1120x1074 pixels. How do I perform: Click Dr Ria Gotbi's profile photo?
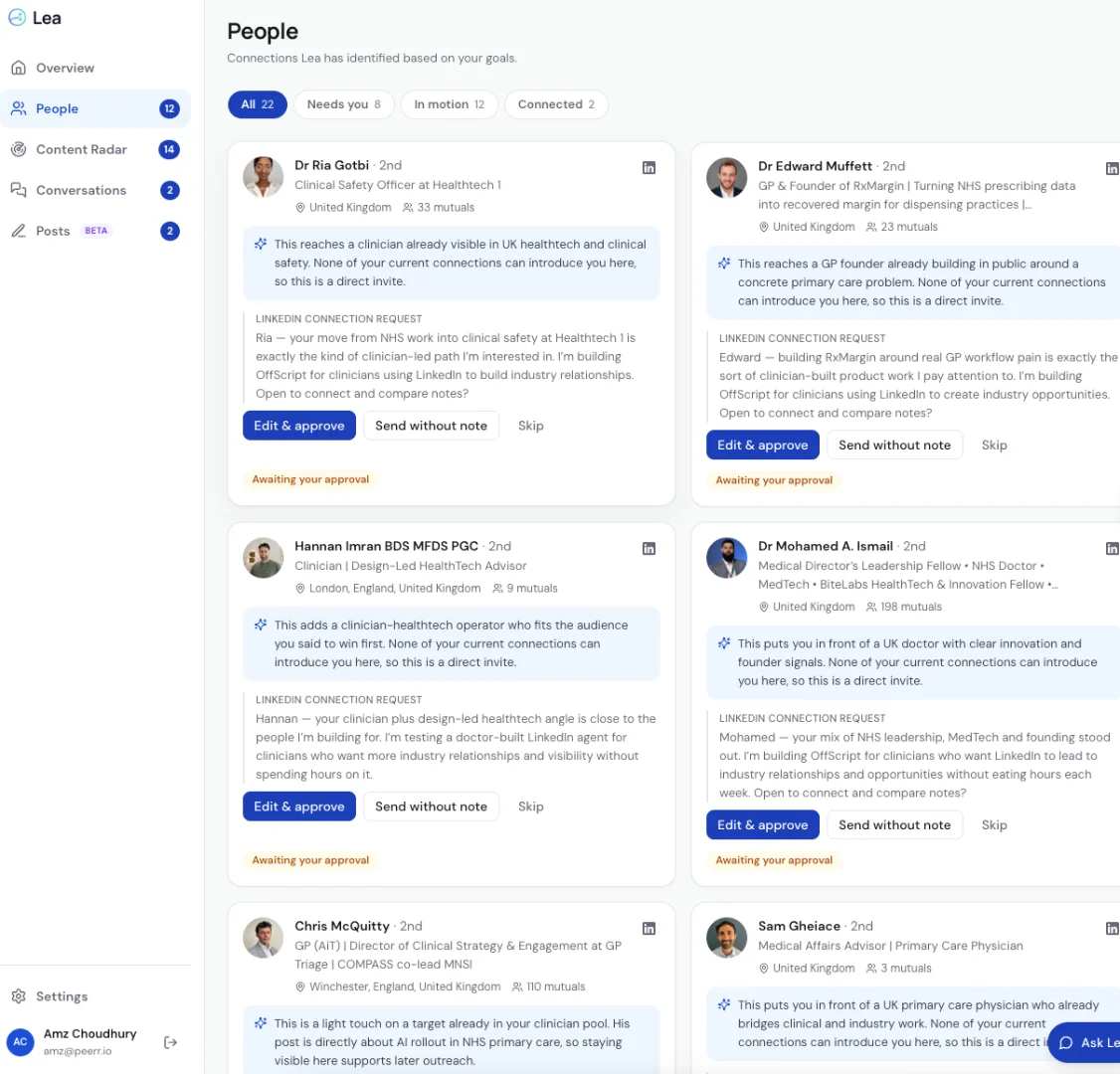coord(263,177)
